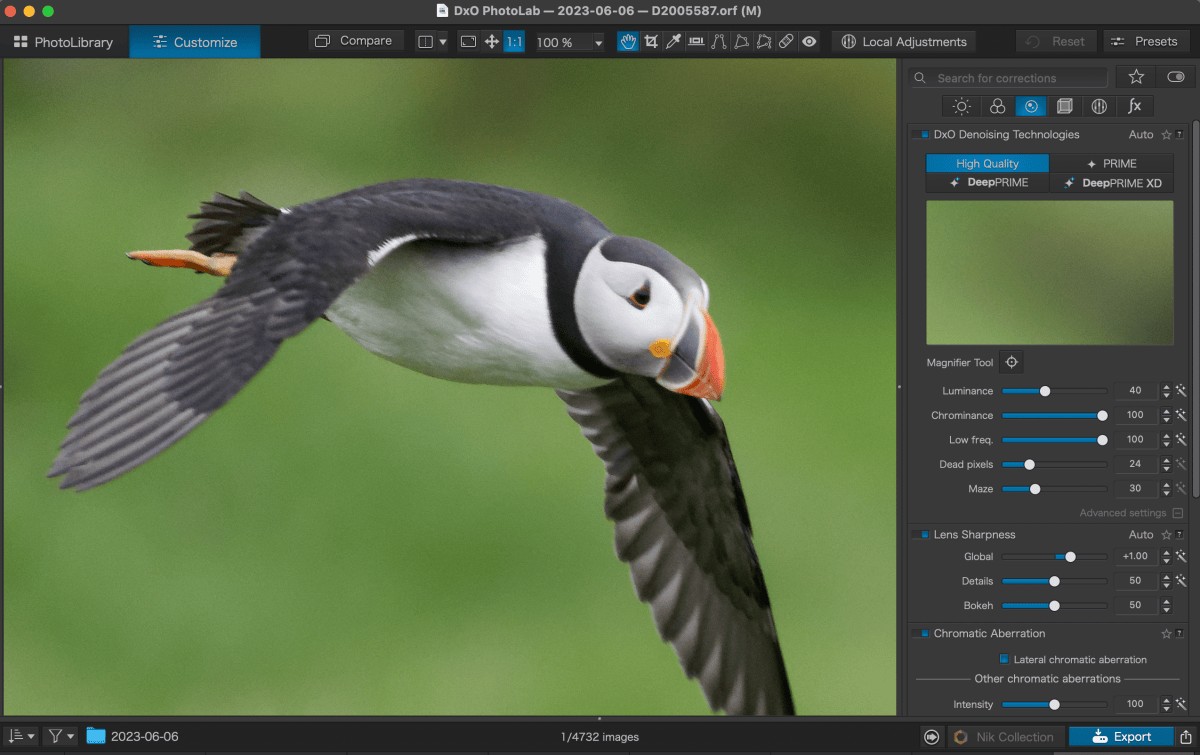Enable Lateral chromatic aberration checkbox
The image size is (1200, 755).
(1005, 659)
